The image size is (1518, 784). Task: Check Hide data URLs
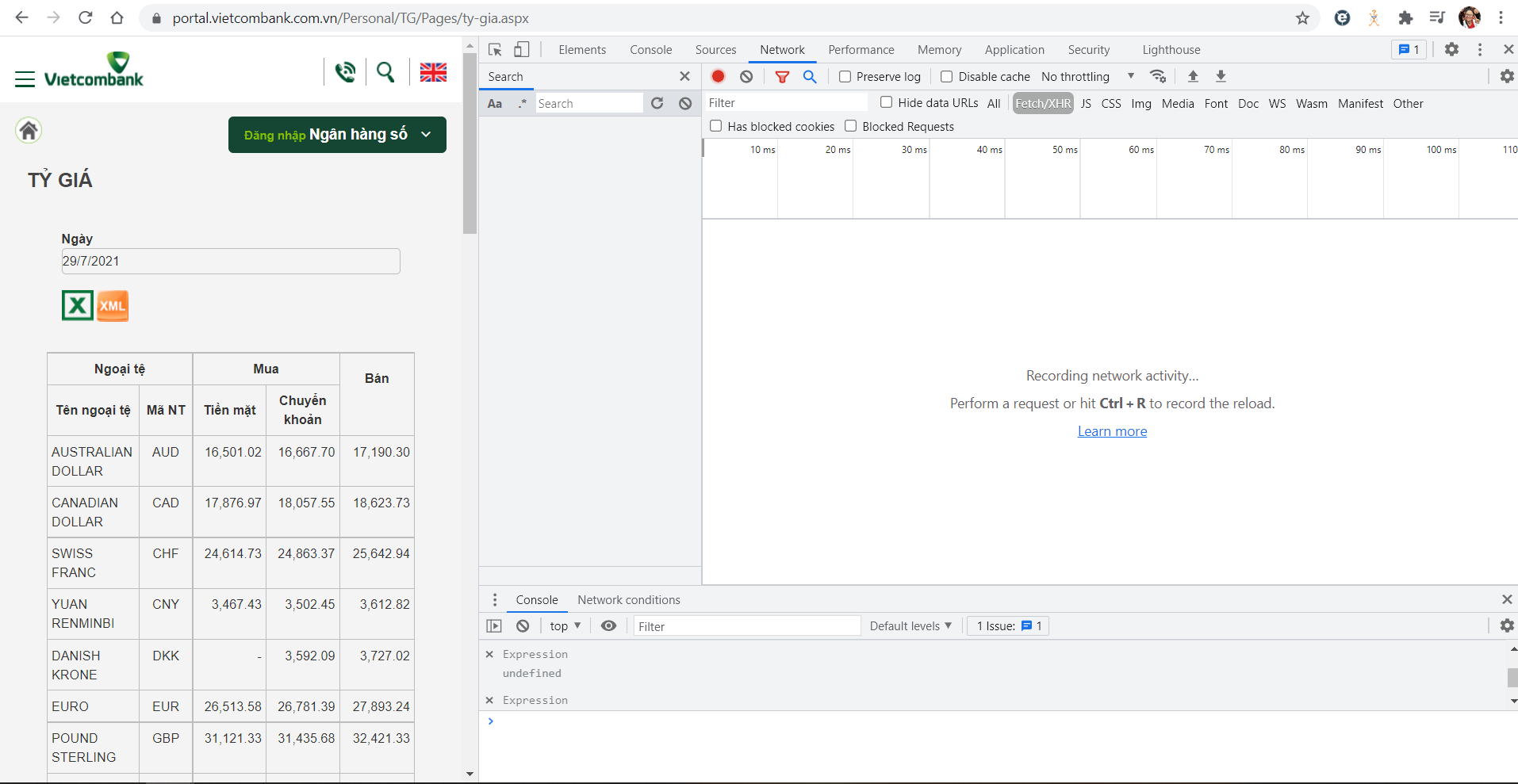[887, 102]
